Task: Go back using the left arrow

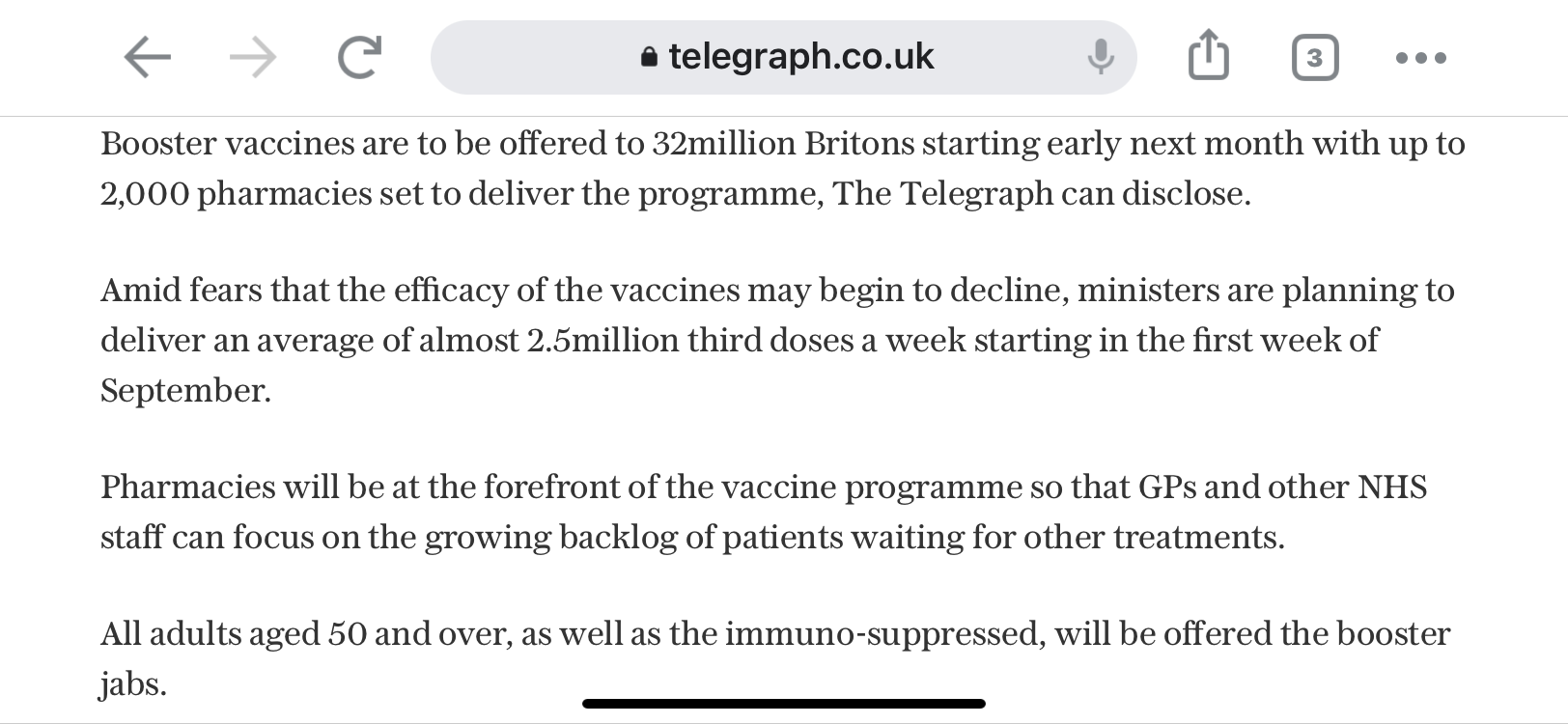Action: tap(148, 58)
